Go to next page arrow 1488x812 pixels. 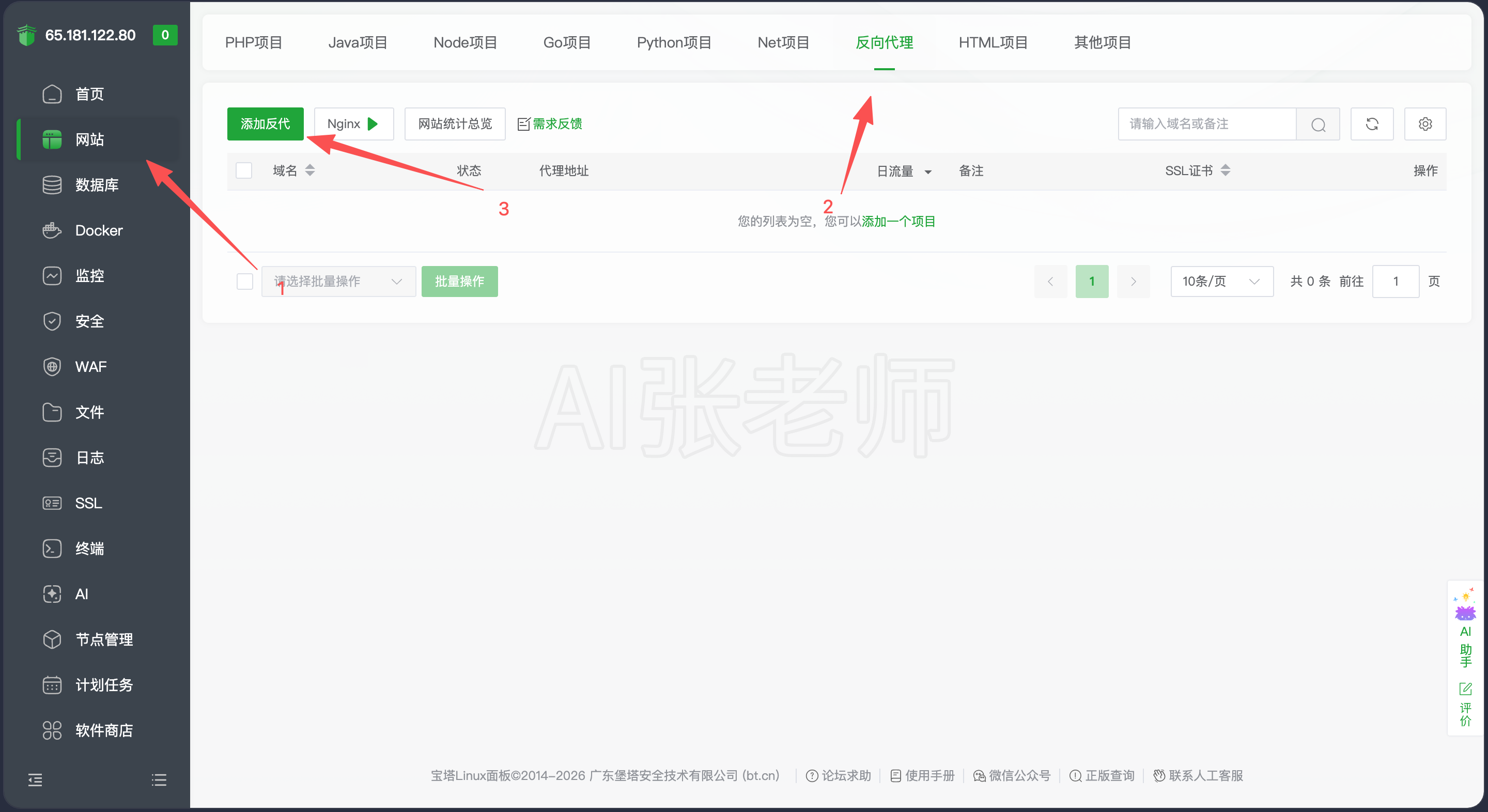(x=1134, y=282)
